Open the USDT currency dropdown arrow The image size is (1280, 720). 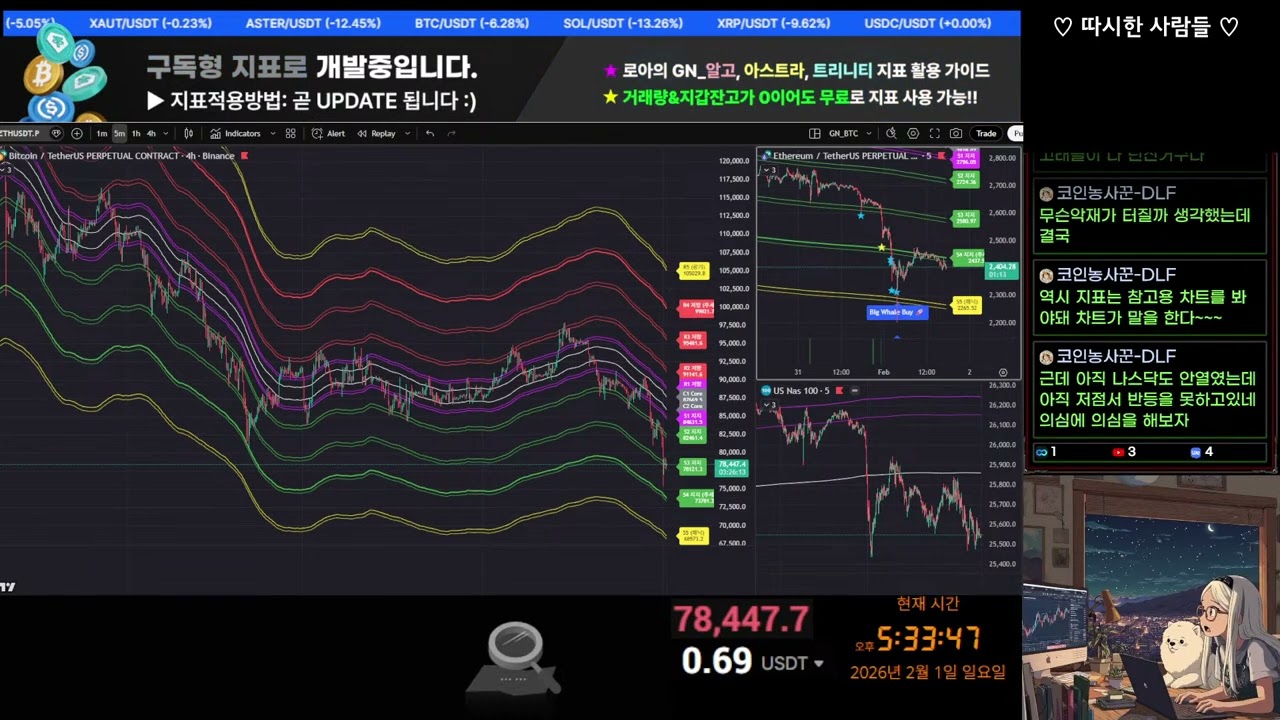pyautogui.click(x=818, y=663)
